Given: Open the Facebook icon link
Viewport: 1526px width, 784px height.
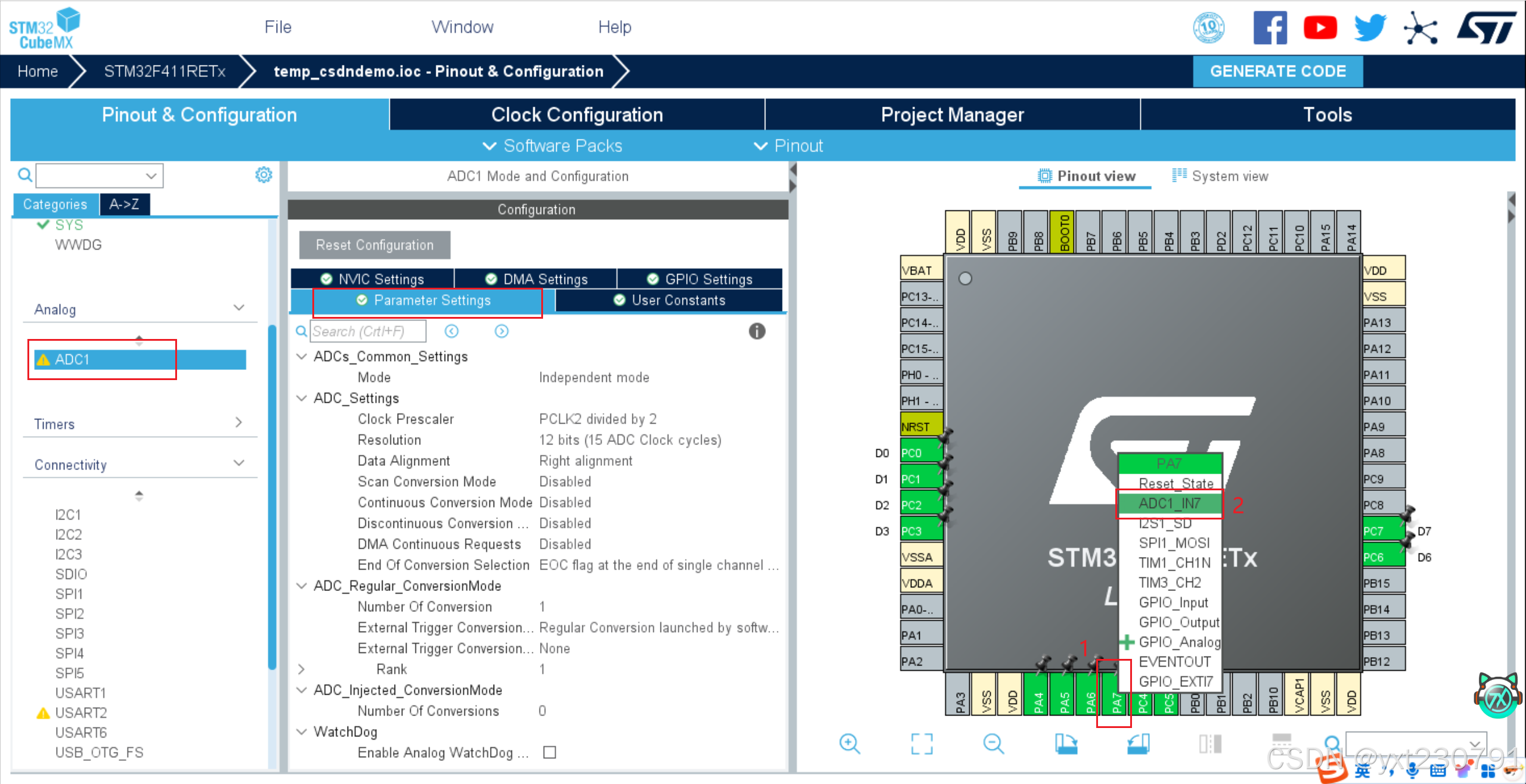Looking at the screenshot, I should pos(1270,28).
